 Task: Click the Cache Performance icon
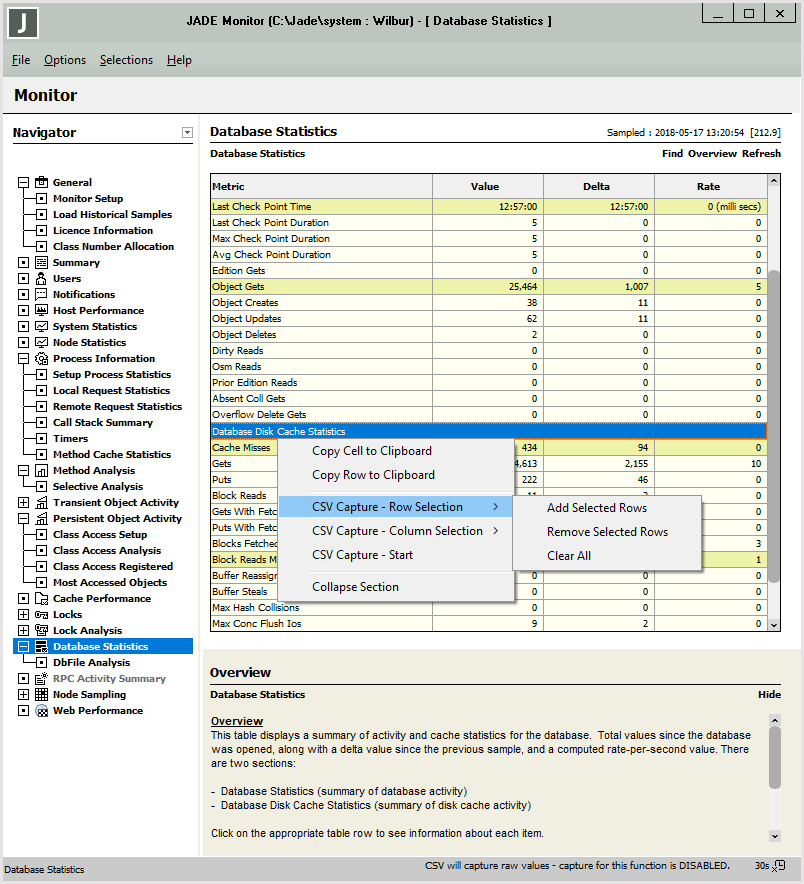click(x=41, y=598)
